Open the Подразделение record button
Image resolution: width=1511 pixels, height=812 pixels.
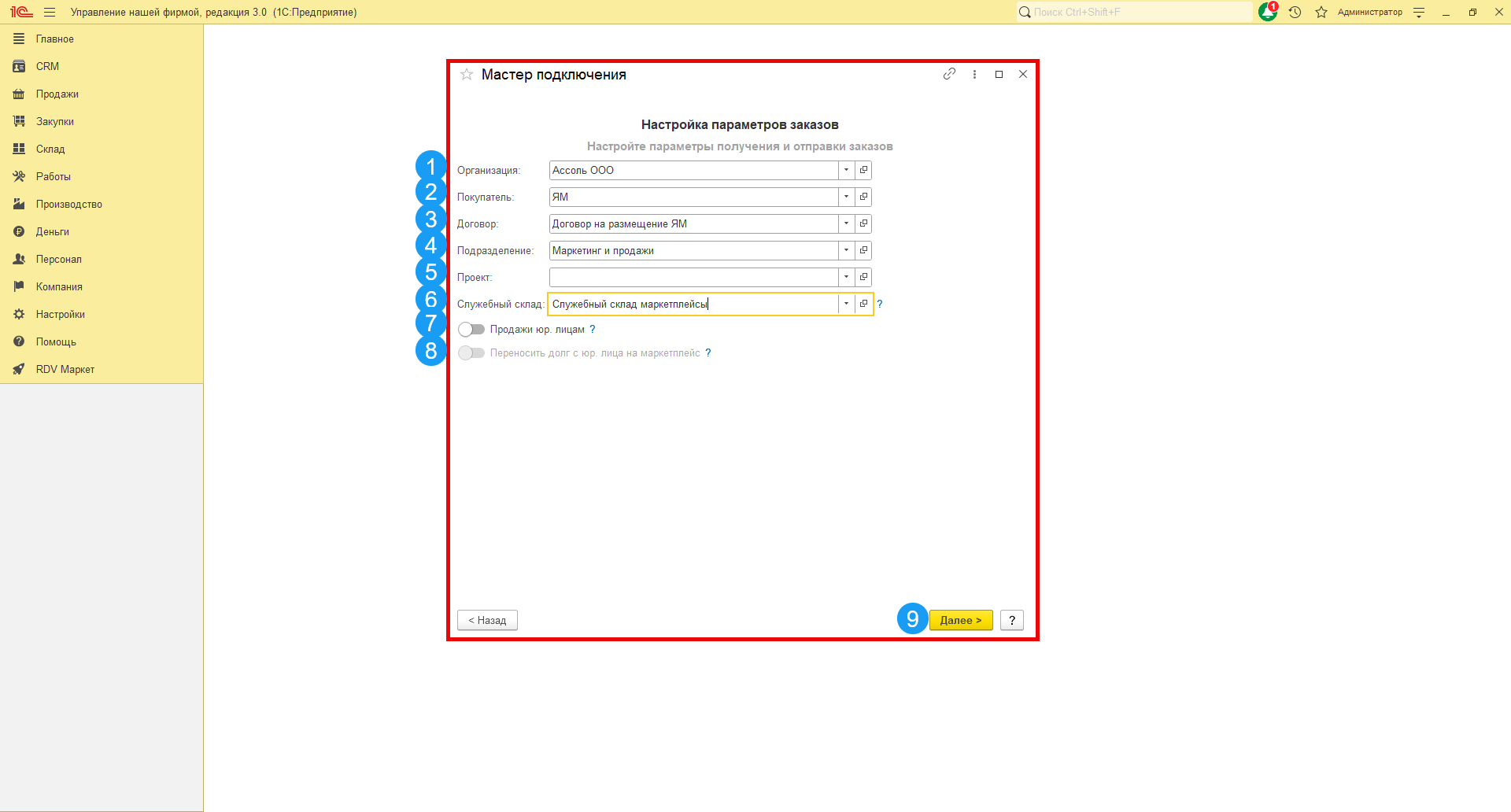(863, 250)
